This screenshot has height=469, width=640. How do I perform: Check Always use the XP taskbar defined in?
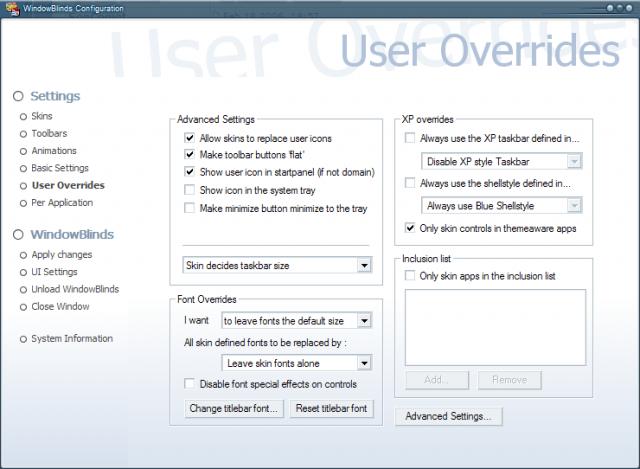point(410,138)
